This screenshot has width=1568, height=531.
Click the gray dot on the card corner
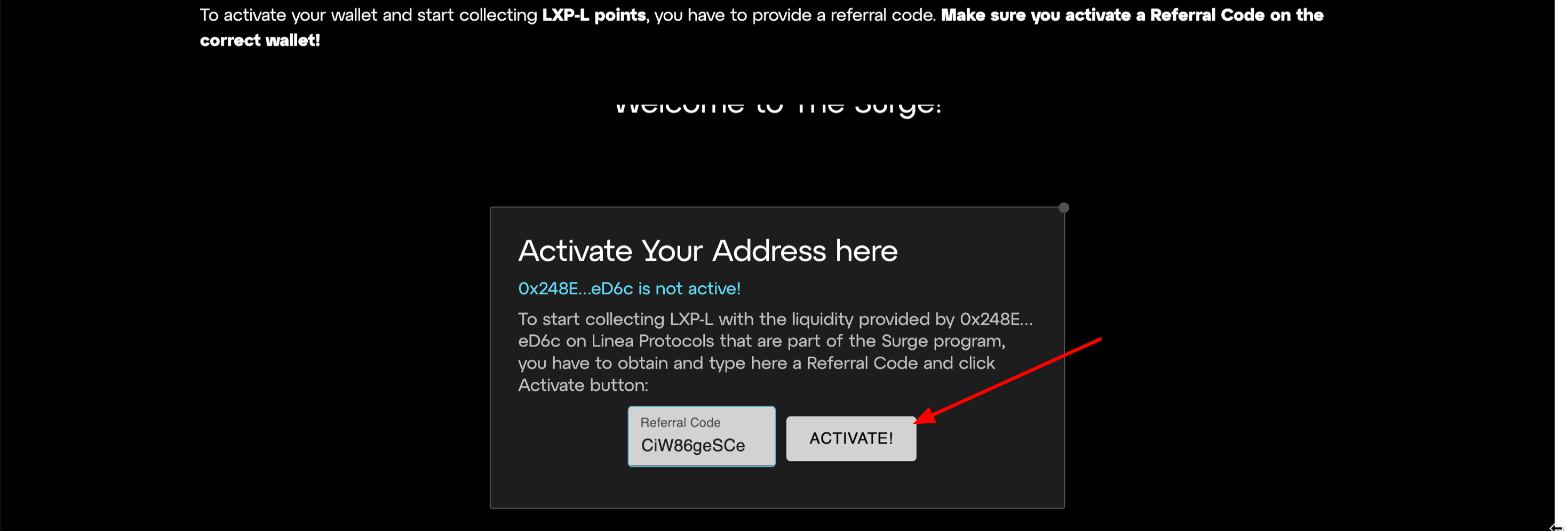1063,207
